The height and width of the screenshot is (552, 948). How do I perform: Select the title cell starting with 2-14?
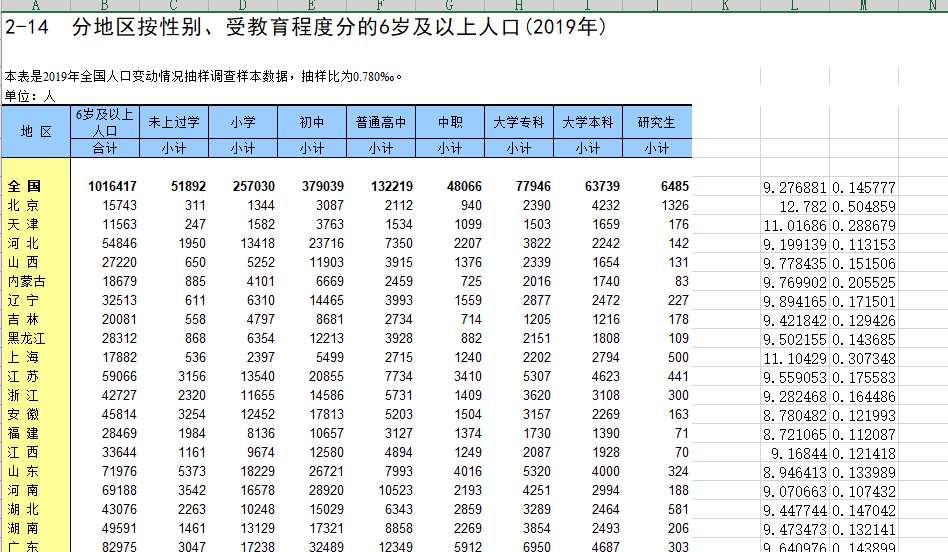point(305,27)
